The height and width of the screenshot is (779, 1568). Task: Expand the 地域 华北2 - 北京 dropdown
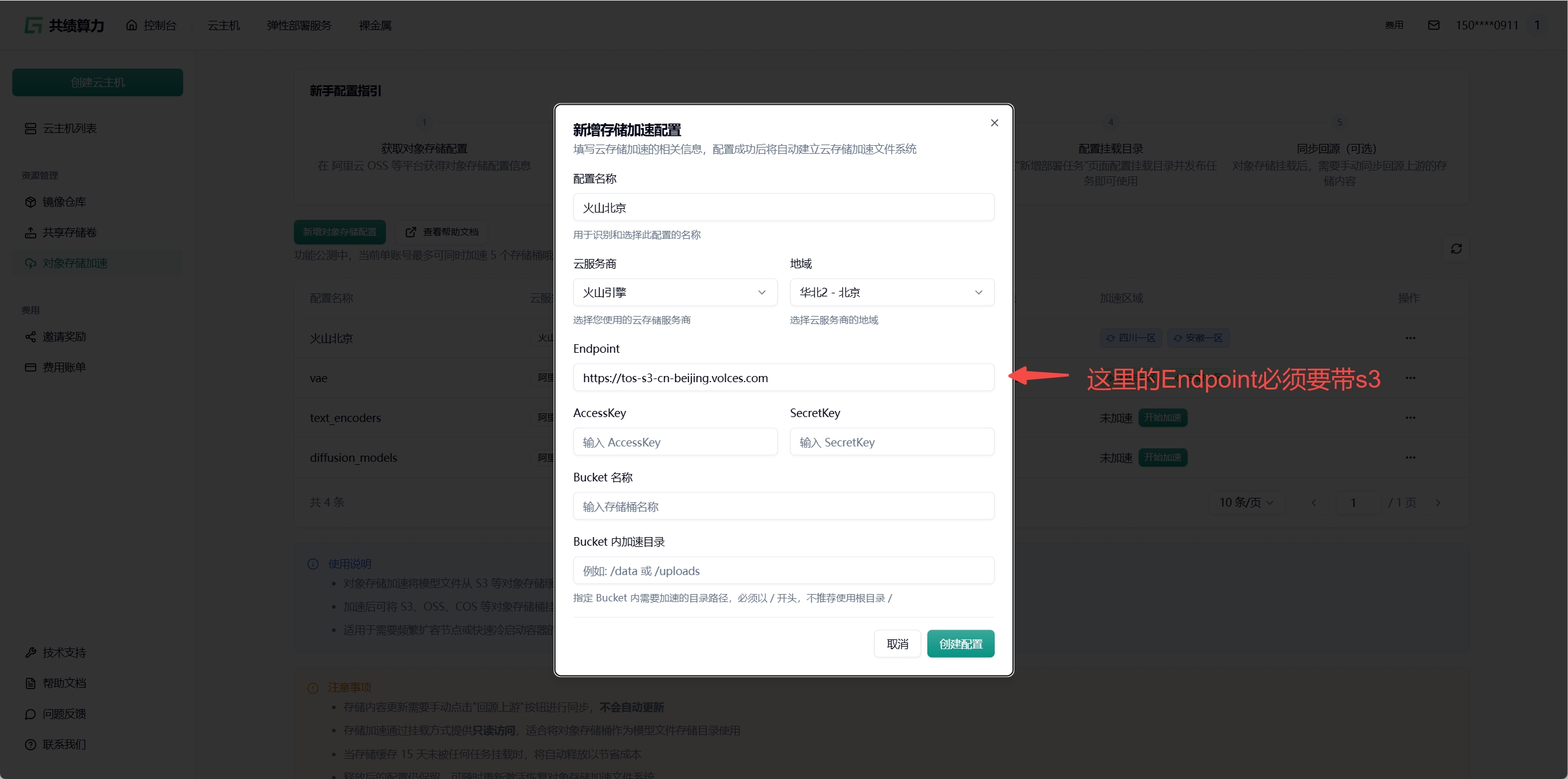pyautogui.click(x=891, y=293)
